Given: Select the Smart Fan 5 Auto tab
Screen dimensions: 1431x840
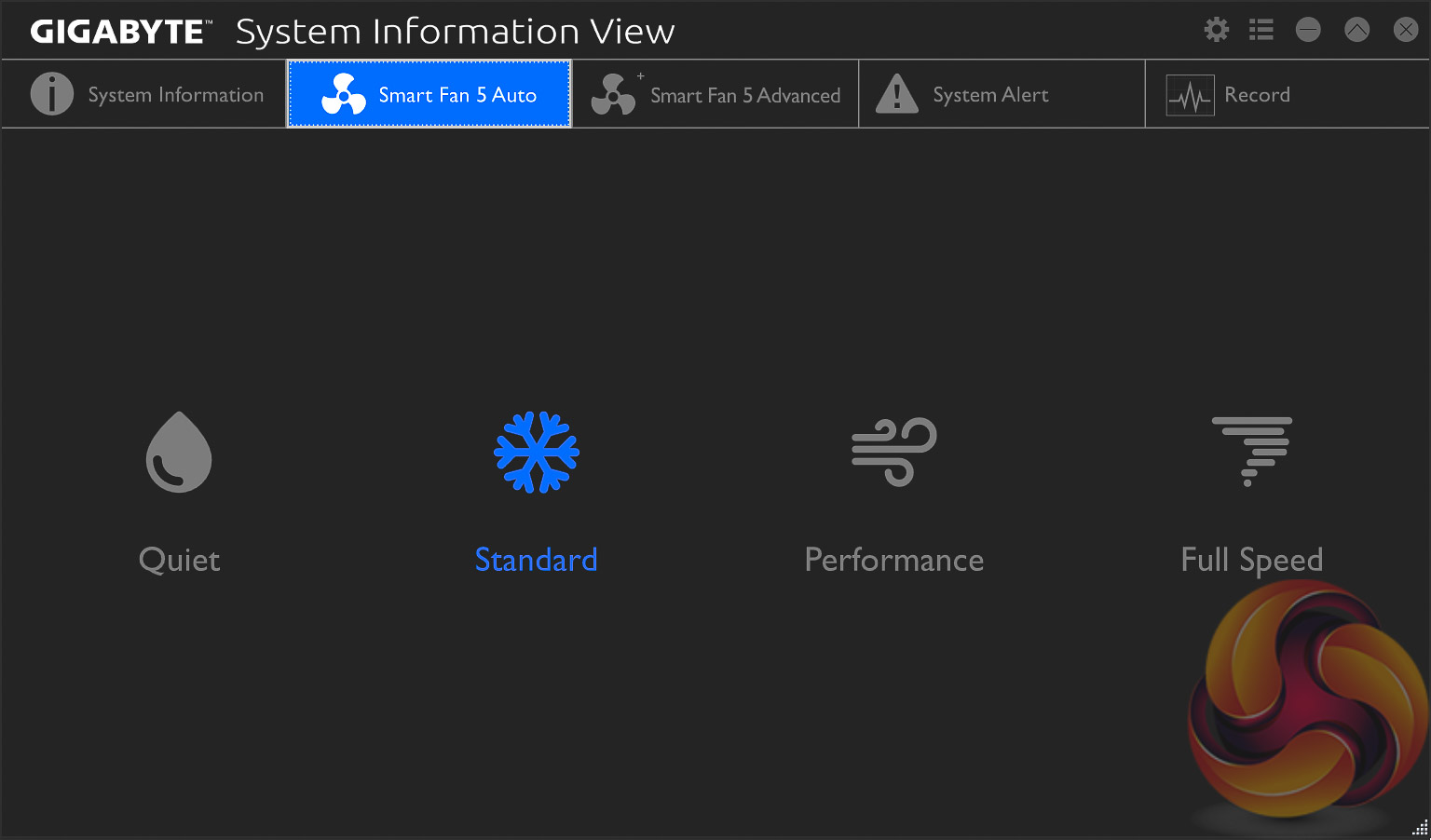Looking at the screenshot, I should coord(457,95).
